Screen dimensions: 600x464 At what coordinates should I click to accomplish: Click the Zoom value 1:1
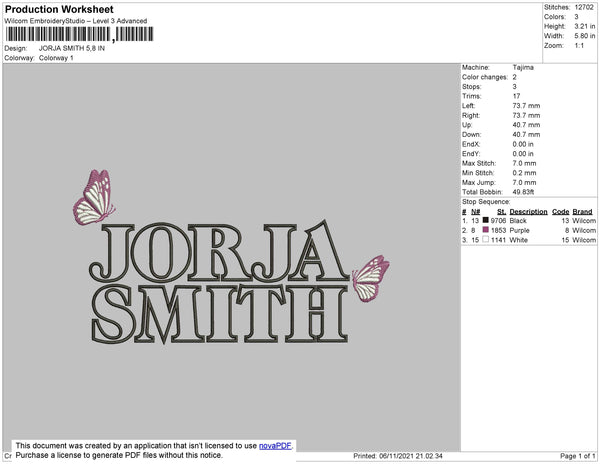pyautogui.click(x=579, y=46)
